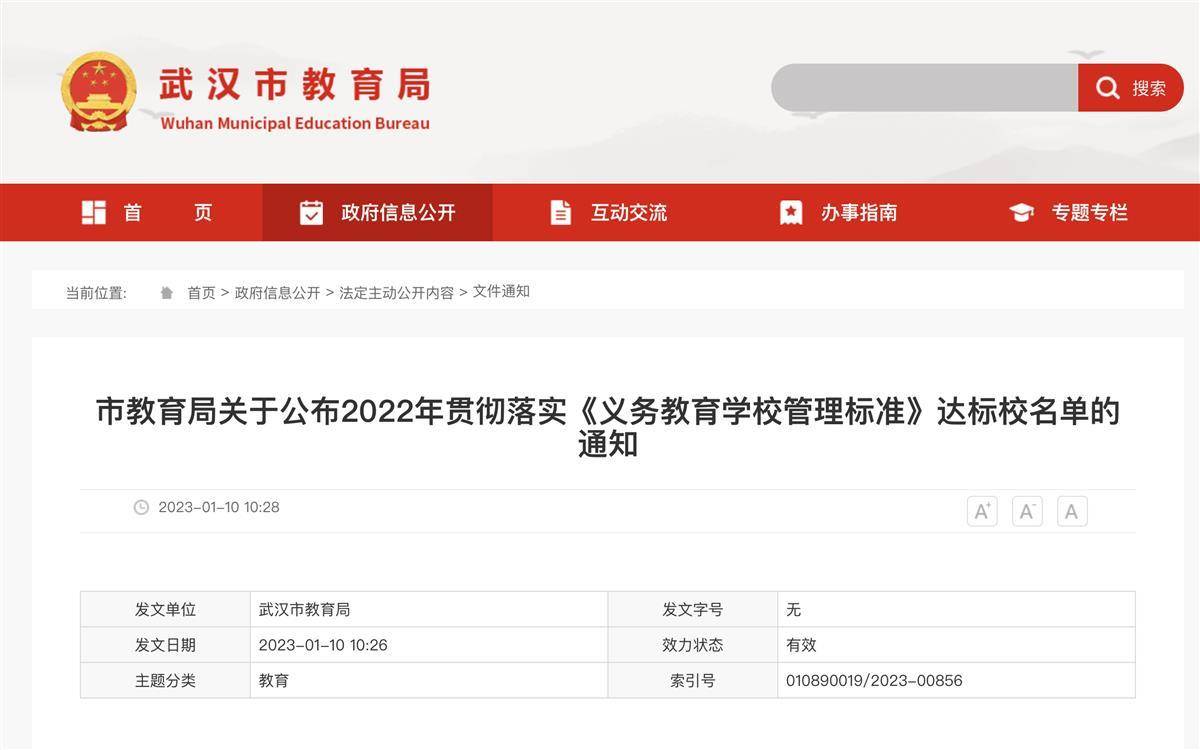
Task: Decrease font size with A- button
Action: (1027, 511)
